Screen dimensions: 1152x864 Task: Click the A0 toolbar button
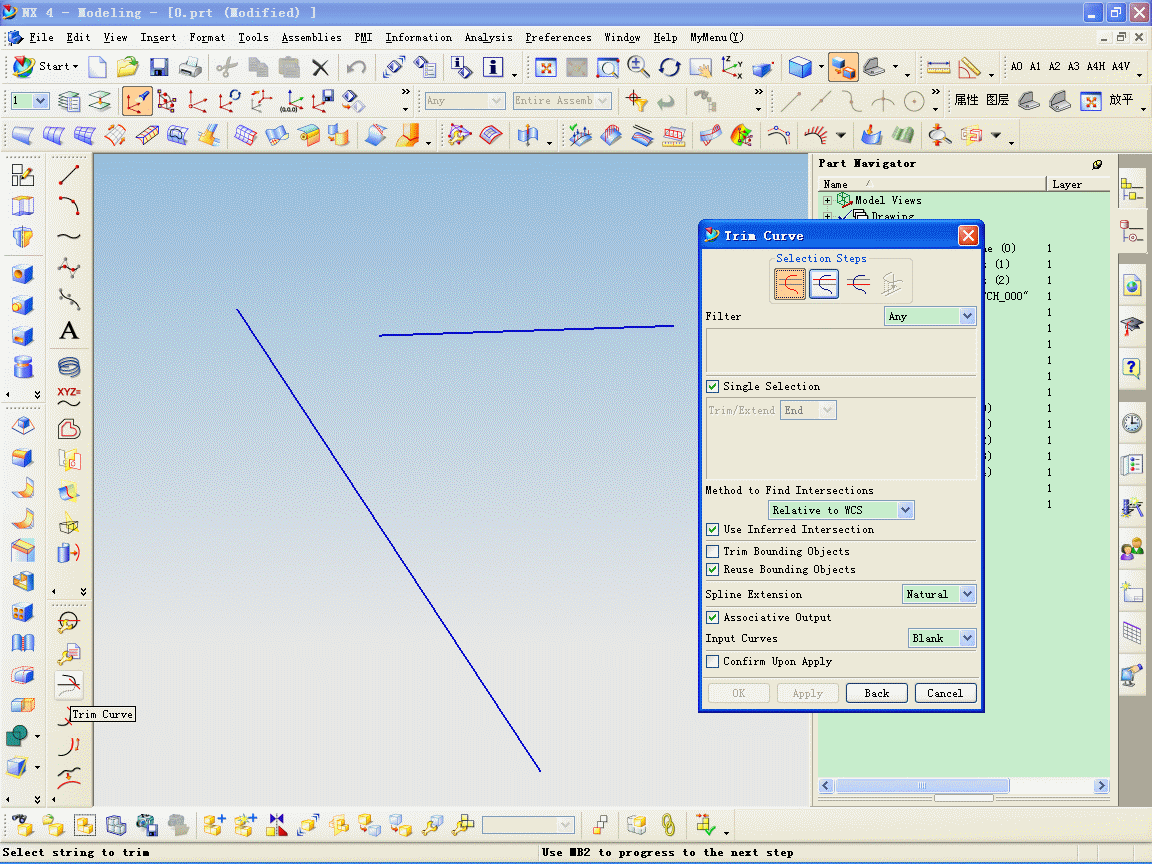pos(1016,67)
